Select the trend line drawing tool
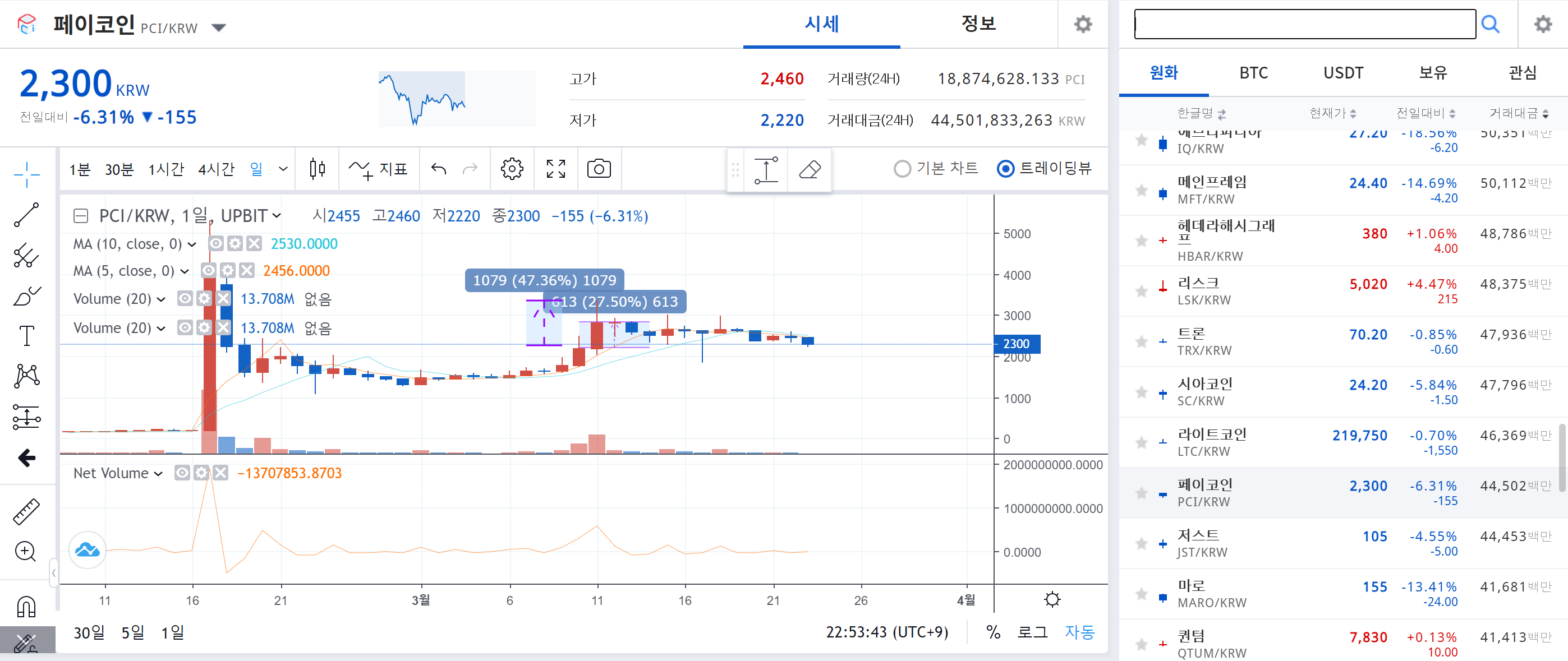The width and height of the screenshot is (1568, 661). (27, 215)
